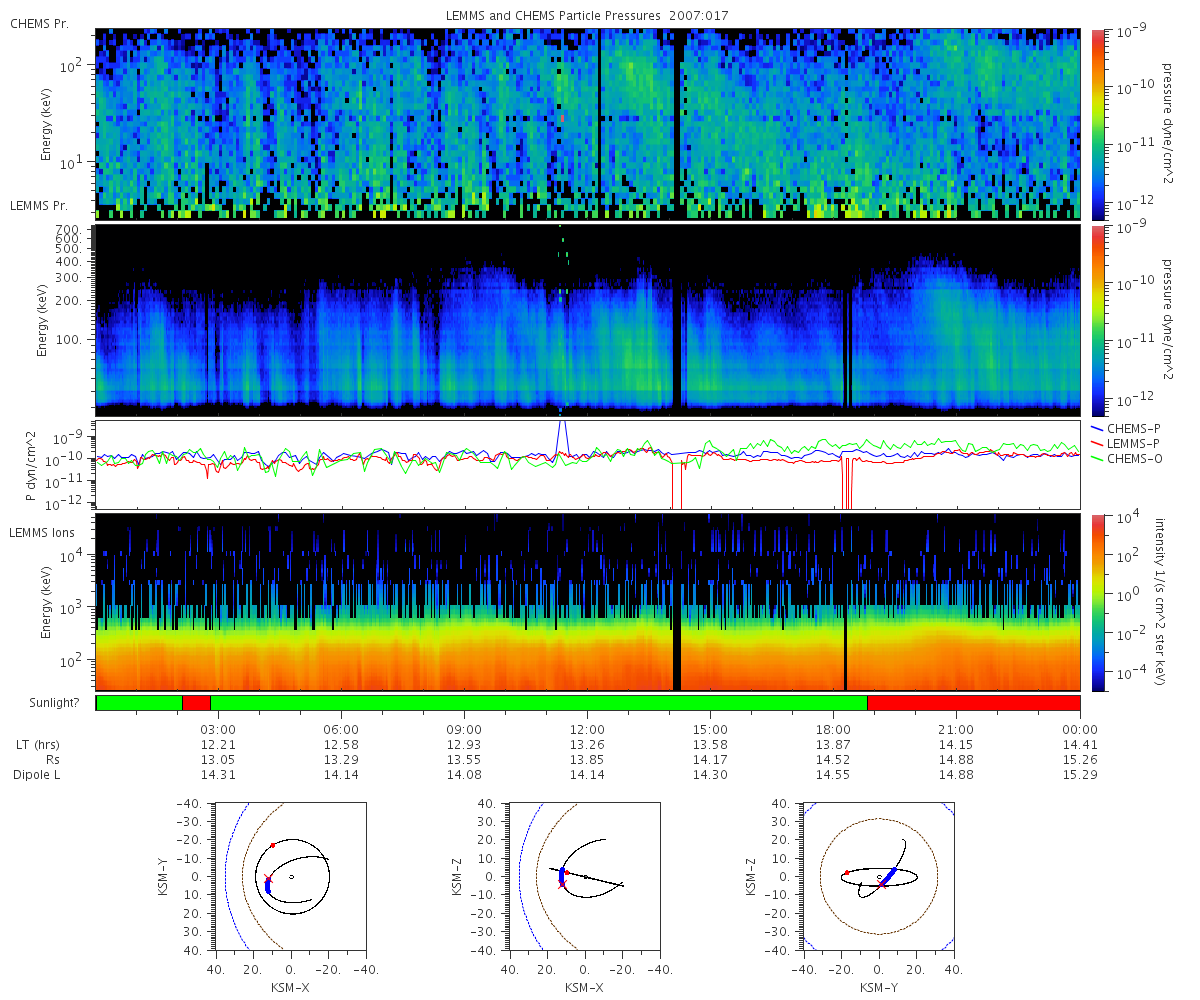Click the 'LT (hrs)' row label

pyautogui.click(x=39, y=744)
